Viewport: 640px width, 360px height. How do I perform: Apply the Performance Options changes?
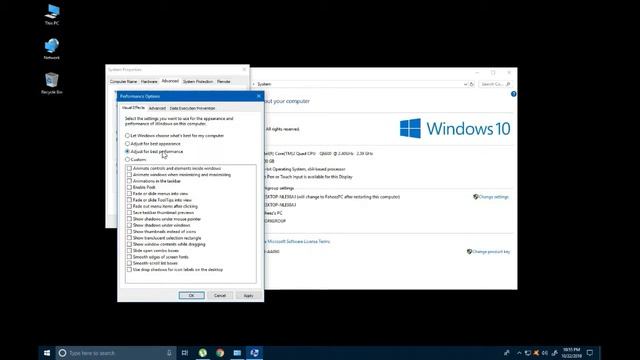[249, 295]
